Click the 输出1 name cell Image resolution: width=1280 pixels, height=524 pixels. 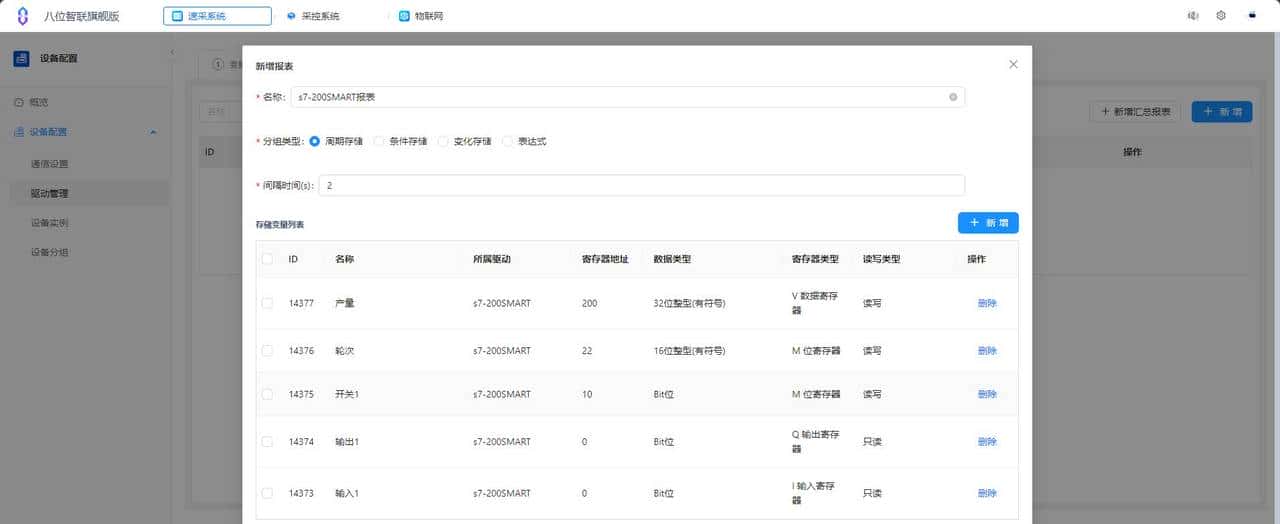[347, 442]
